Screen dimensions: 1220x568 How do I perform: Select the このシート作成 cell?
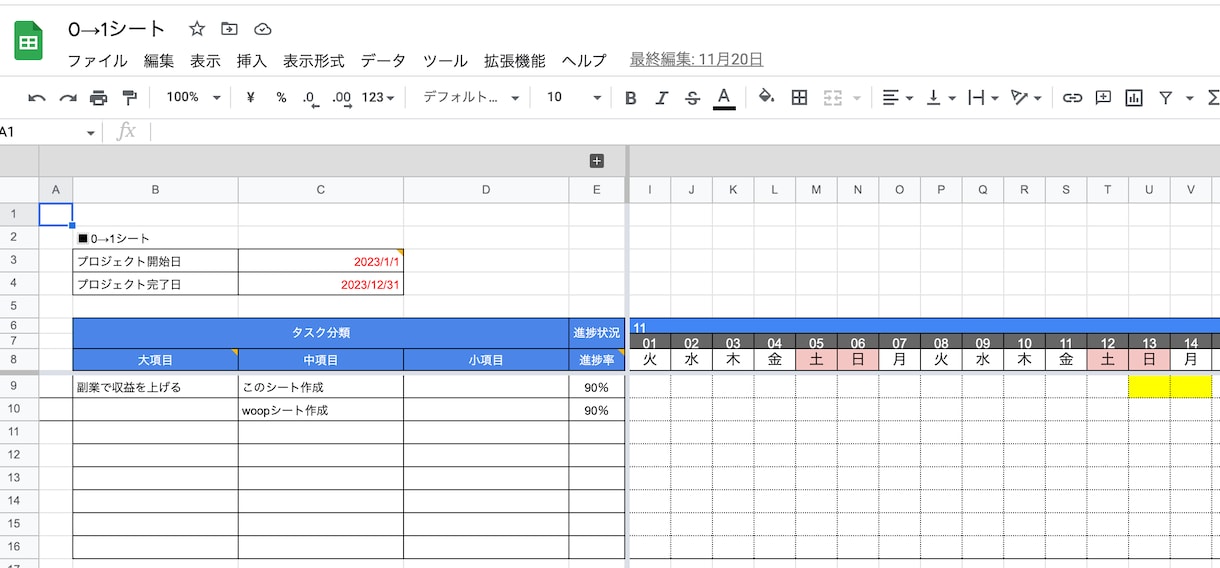(321, 386)
